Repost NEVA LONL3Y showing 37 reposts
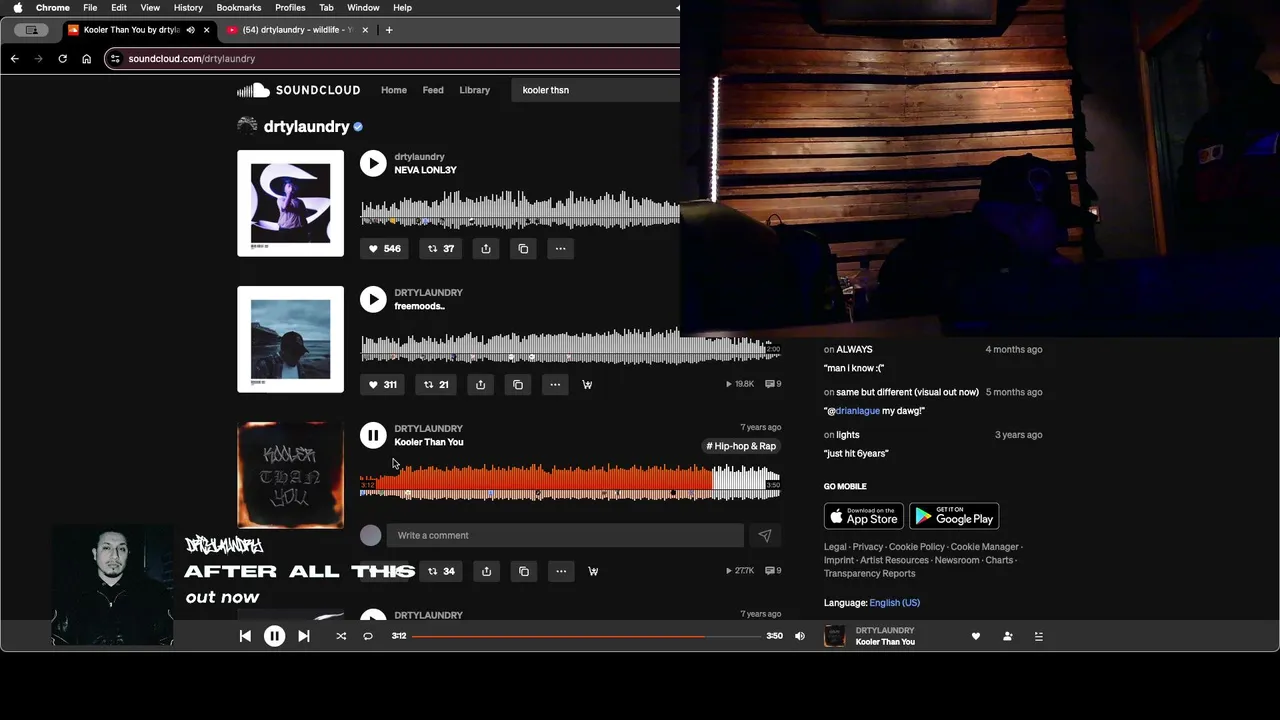This screenshot has height=720, width=1280. pyautogui.click(x=441, y=249)
